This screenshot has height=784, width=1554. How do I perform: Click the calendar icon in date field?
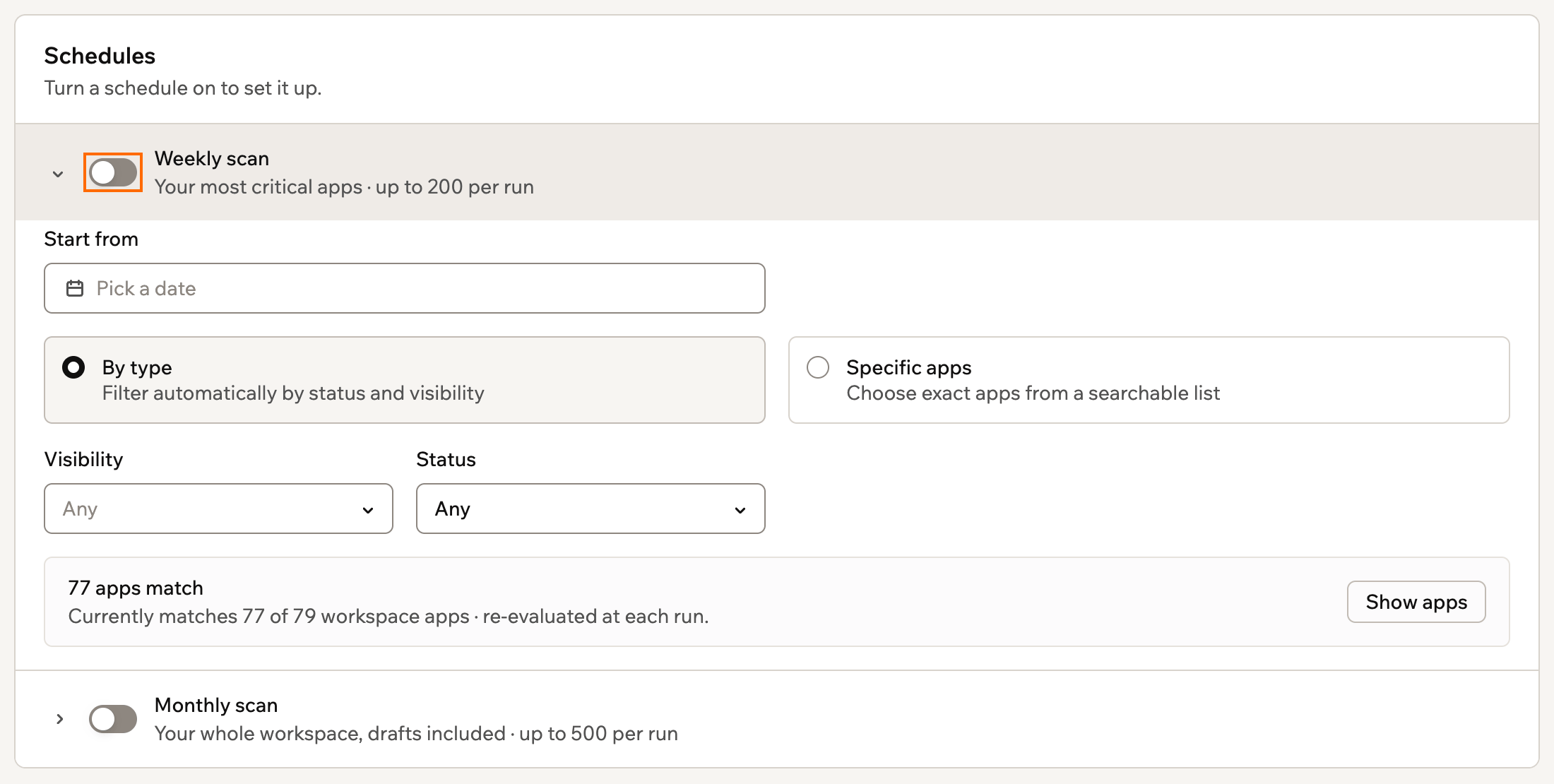(75, 288)
